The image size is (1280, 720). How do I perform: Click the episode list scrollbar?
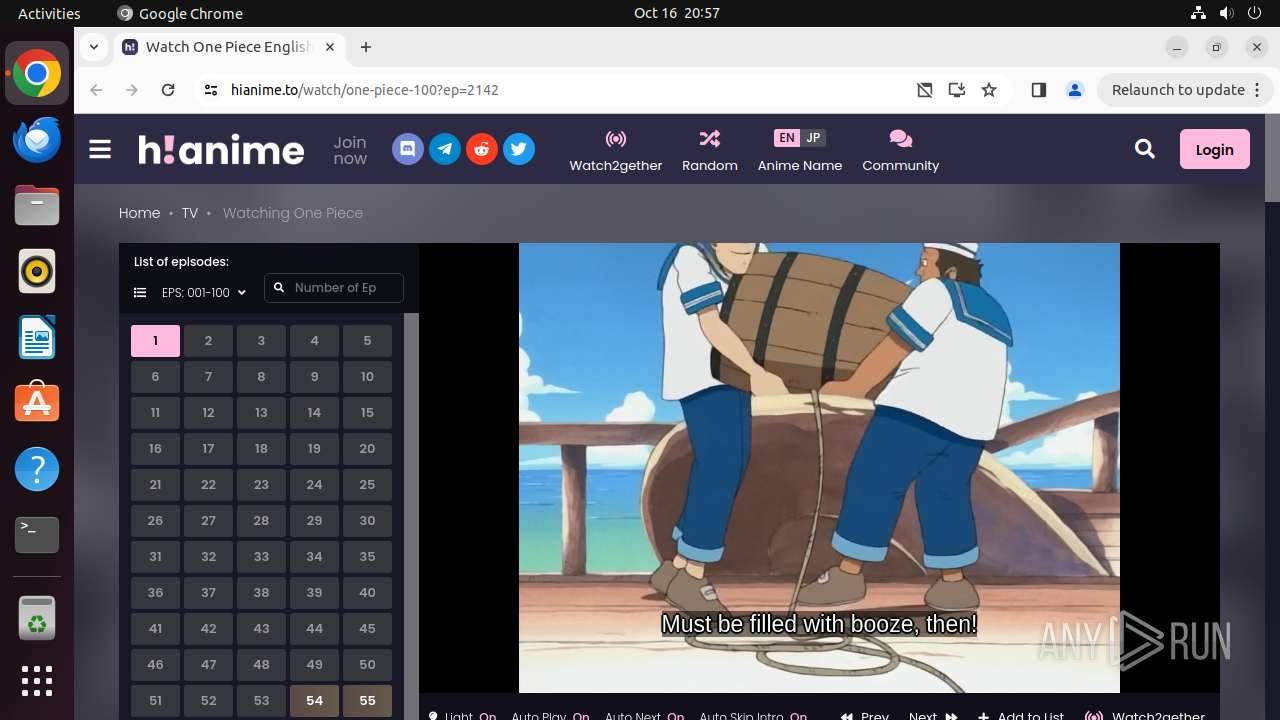(411, 516)
